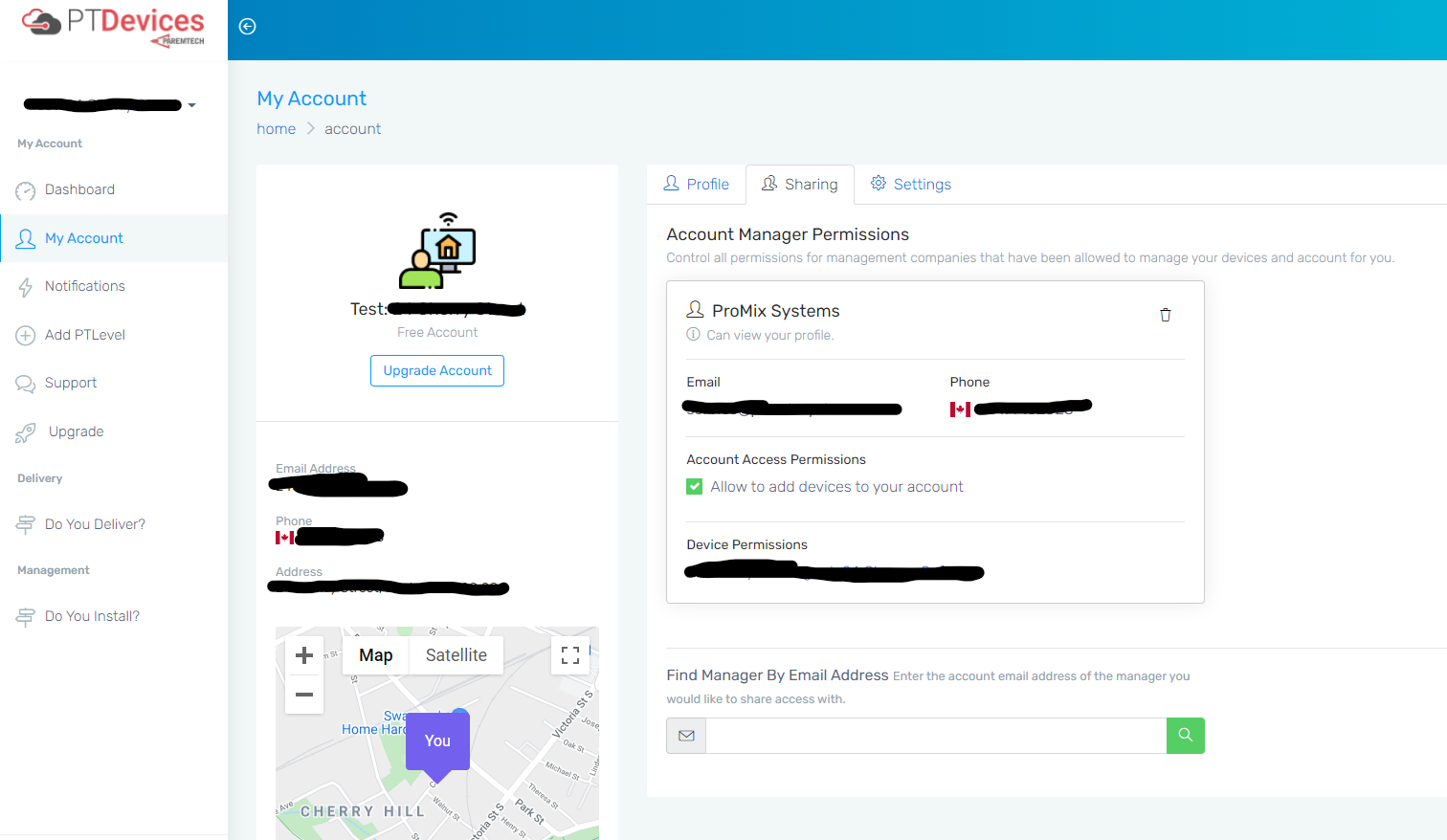Click Account Manager Permissions heading
Viewport: 1447px width, 840px height.
click(x=788, y=234)
